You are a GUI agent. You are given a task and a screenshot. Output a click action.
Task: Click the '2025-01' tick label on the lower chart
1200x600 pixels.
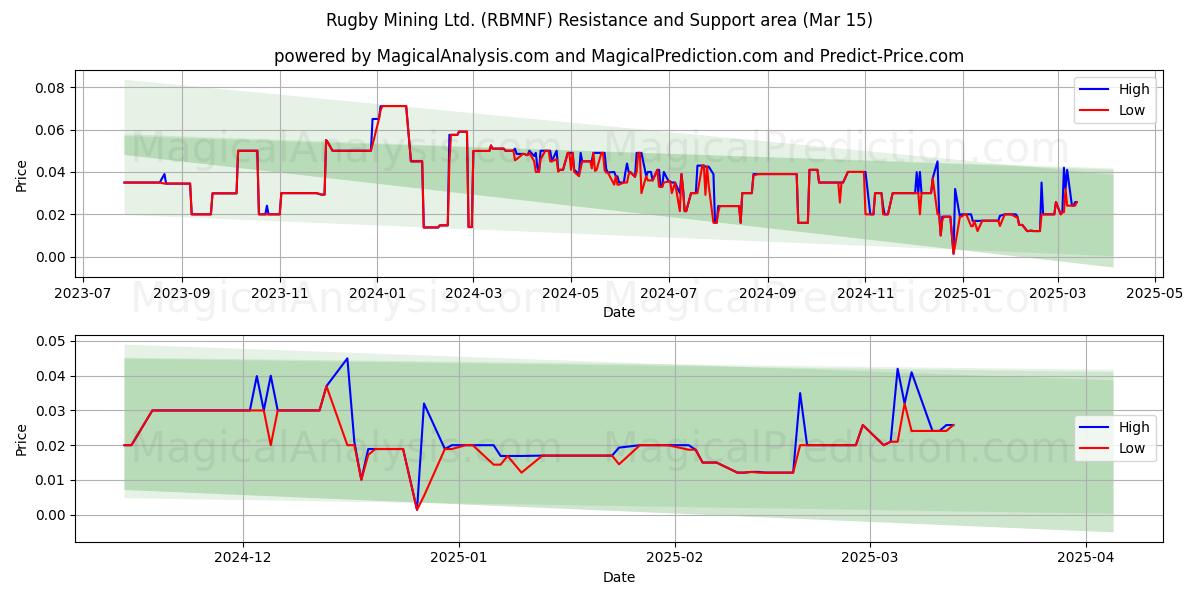point(459,558)
